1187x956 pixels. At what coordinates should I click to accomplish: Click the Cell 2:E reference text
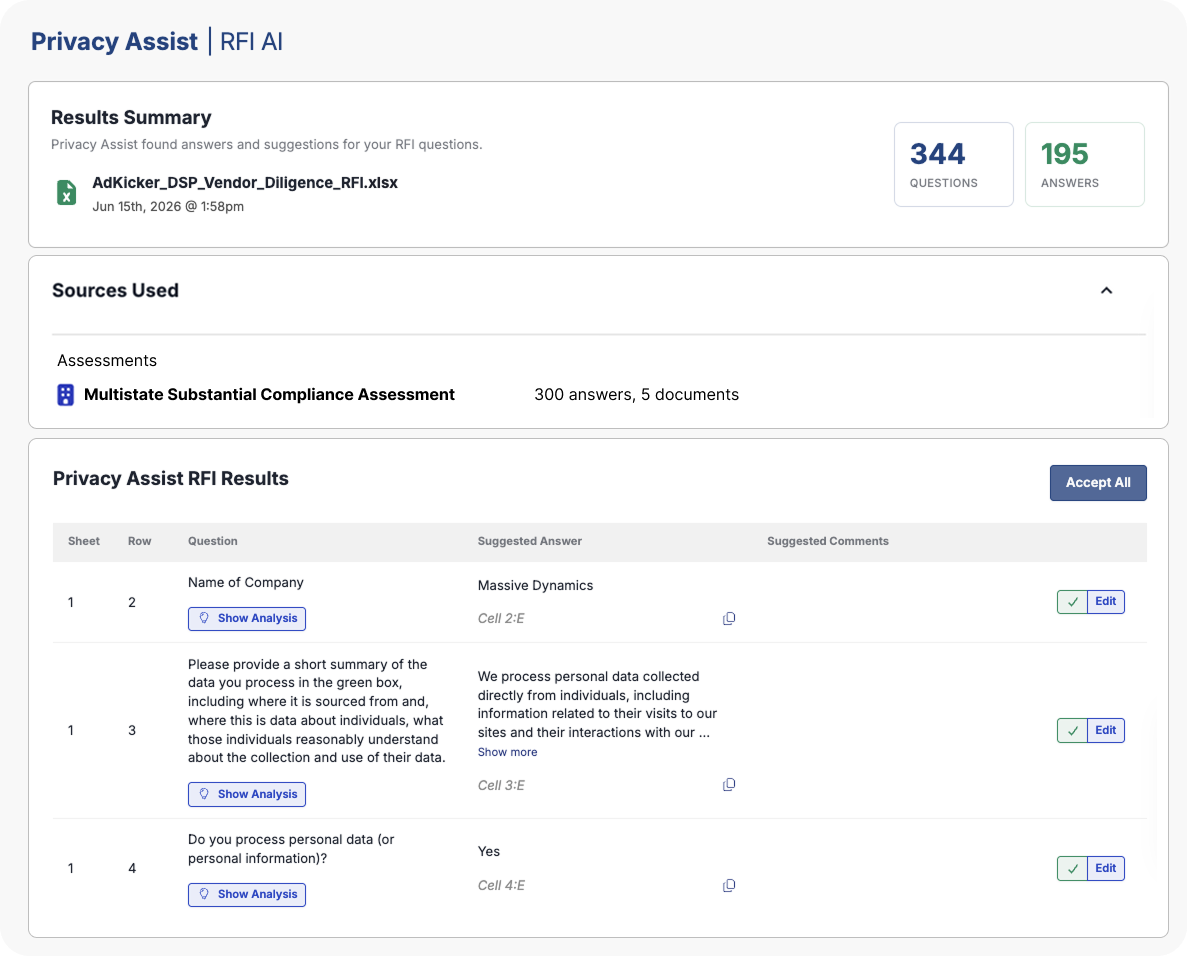[x=501, y=618]
